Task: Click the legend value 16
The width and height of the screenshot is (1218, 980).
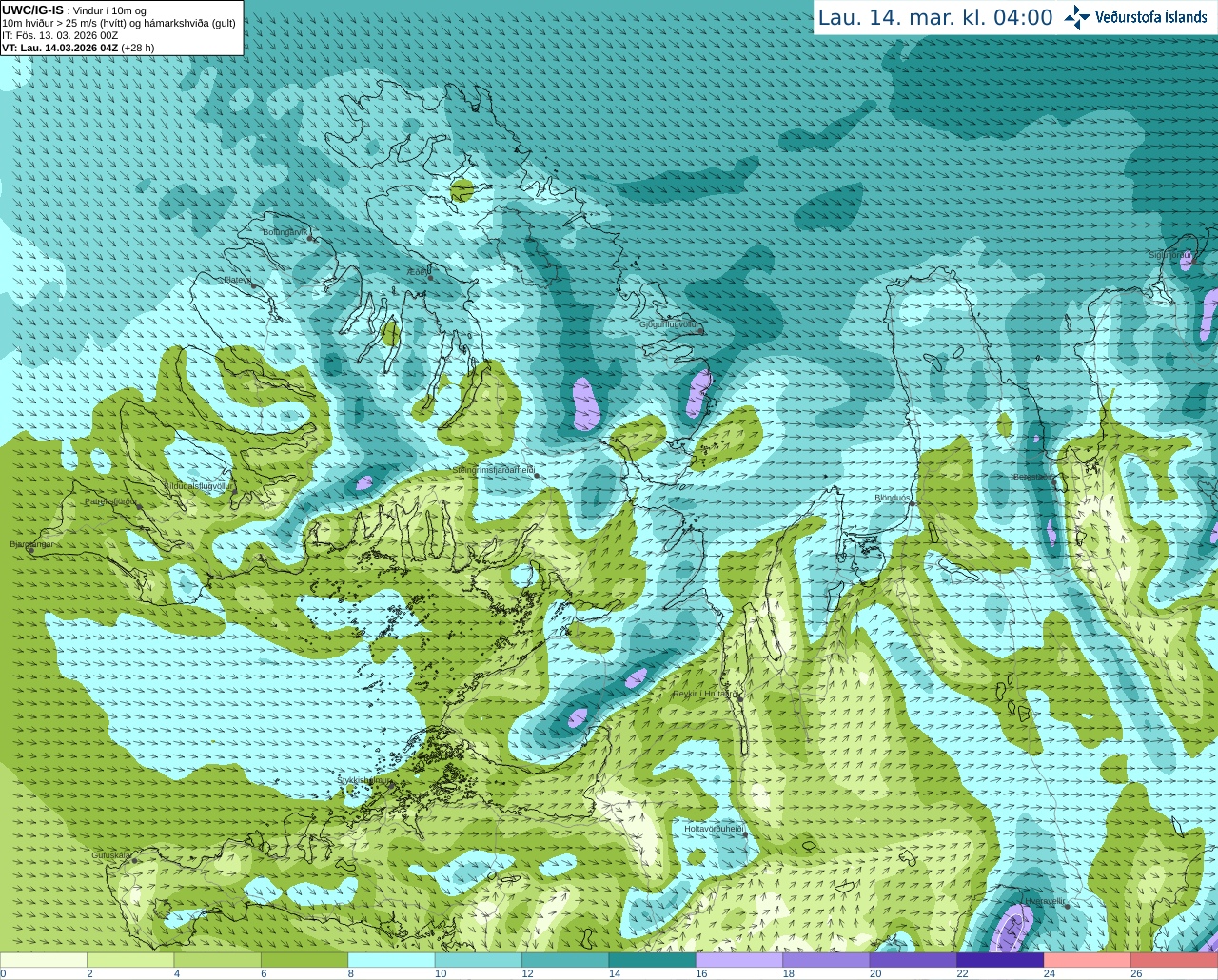Action: coord(701,974)
